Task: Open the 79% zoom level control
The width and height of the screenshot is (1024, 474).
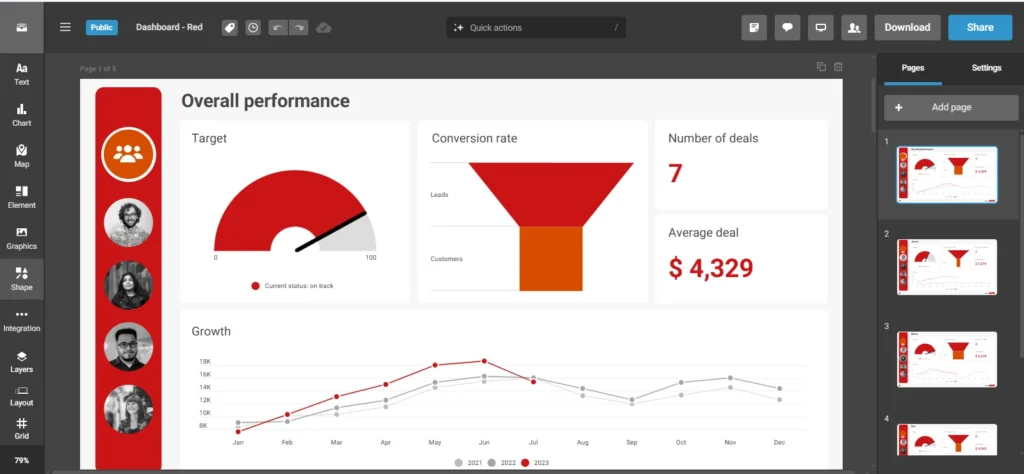Action: (x=22, y=460)
